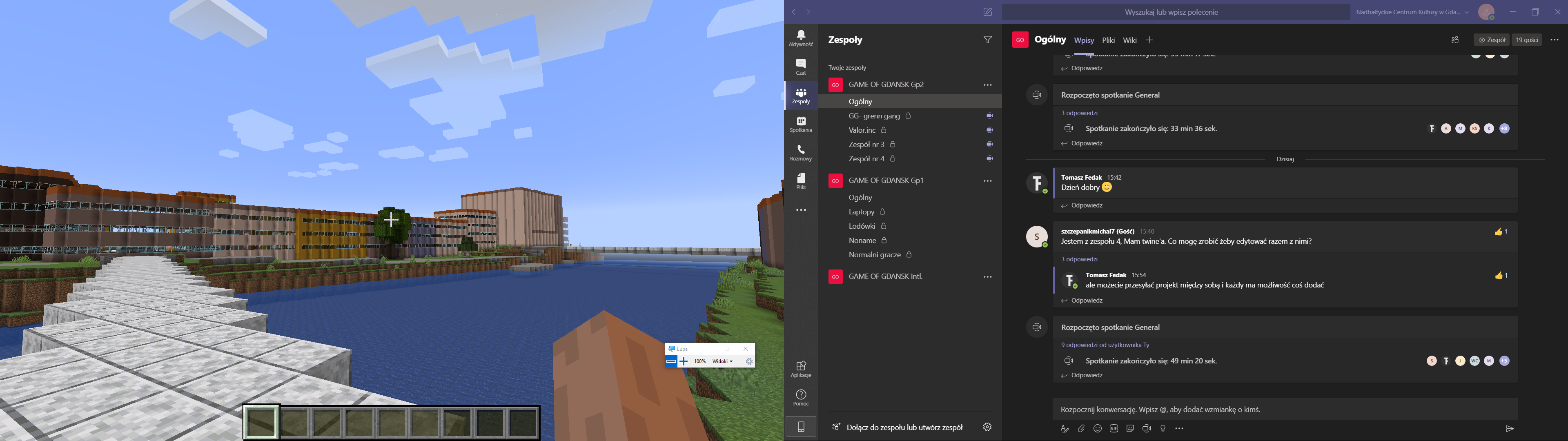Zoom in with Lupa plus button
The height and width of the screenshot is (441, 1568).
(x=684, y=361)
